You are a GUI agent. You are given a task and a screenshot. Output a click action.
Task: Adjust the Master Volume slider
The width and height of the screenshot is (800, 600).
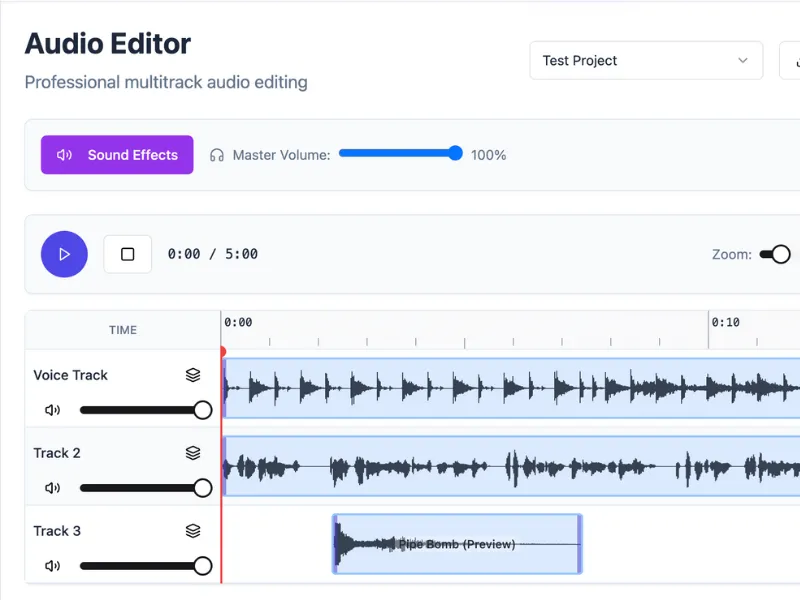coord(401,153)
